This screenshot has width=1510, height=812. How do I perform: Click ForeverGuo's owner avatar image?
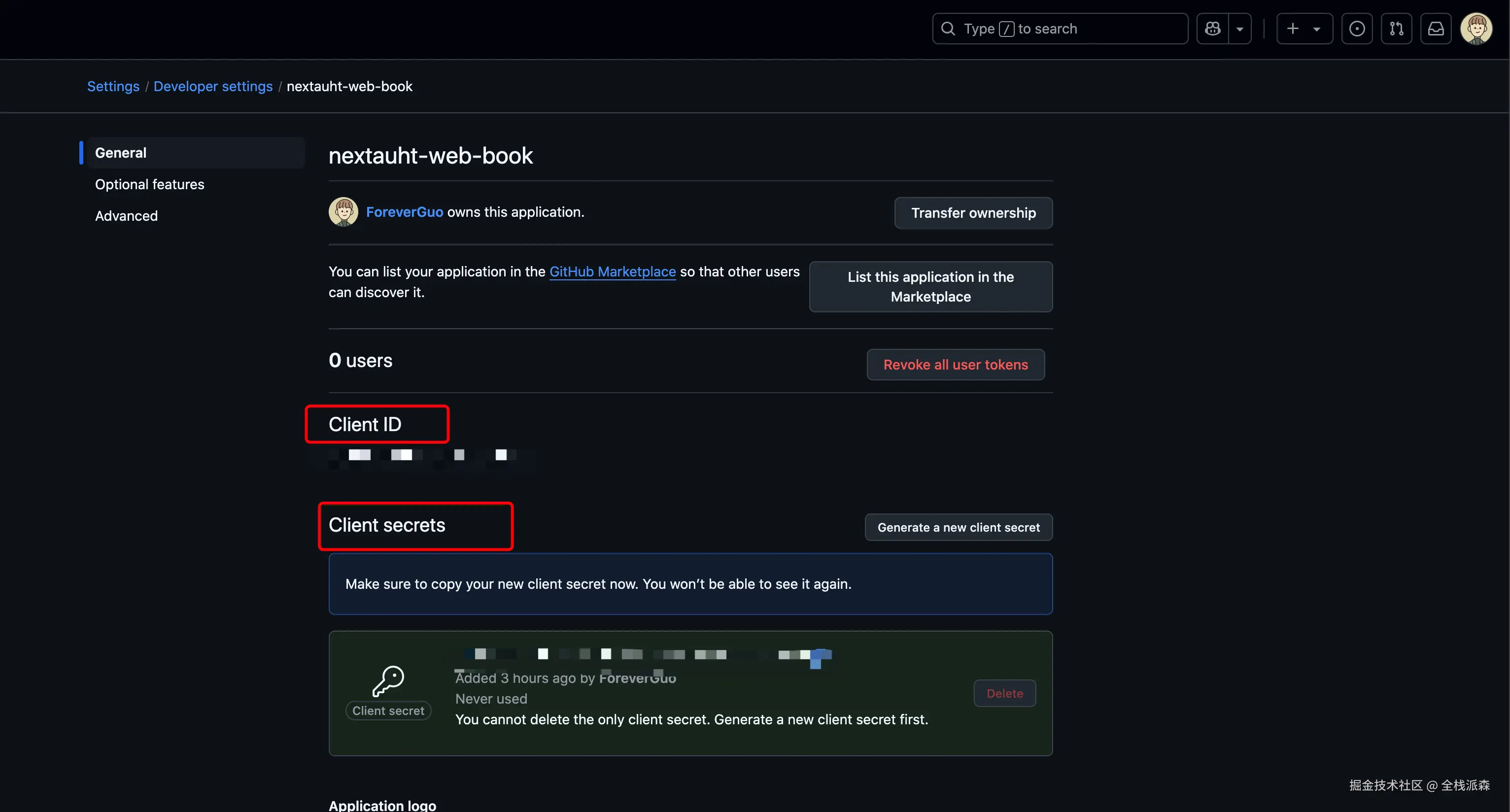[x=343, y=212]
